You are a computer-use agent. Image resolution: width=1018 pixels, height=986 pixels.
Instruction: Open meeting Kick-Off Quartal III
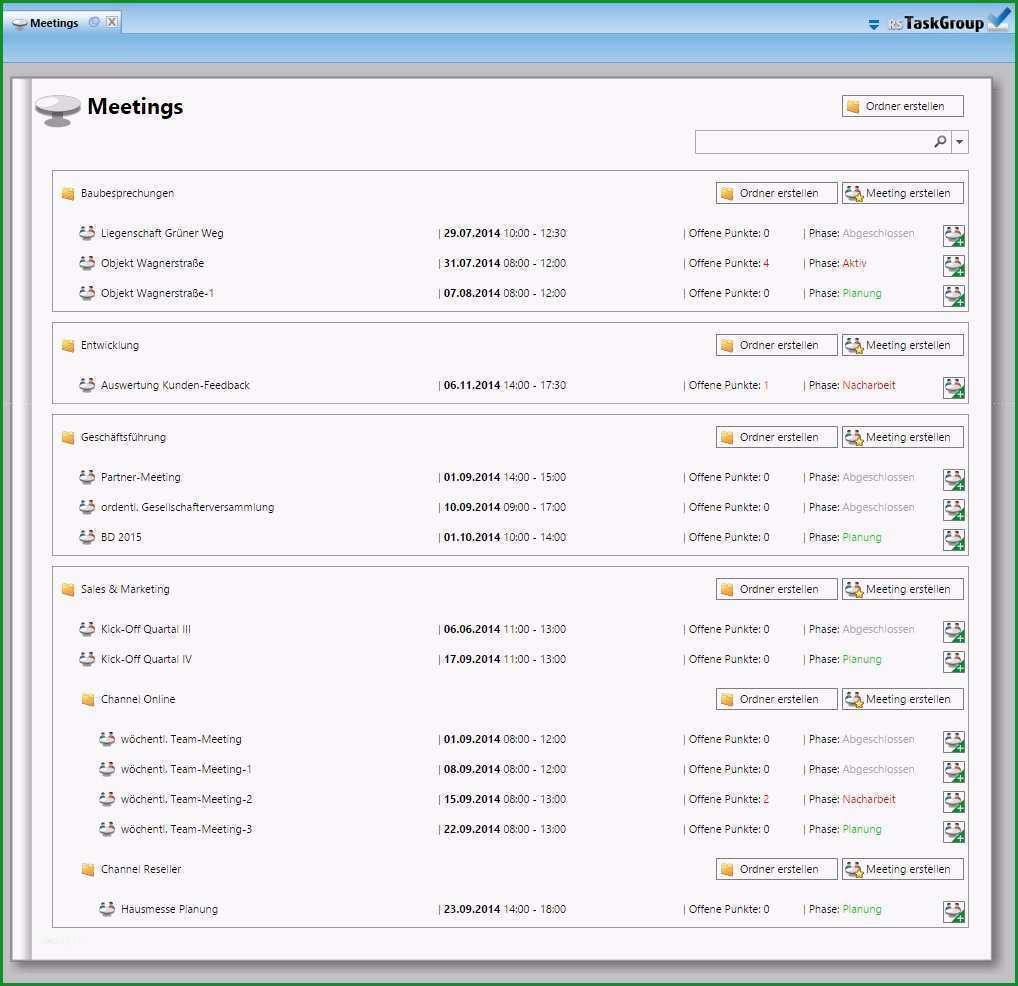pos(145,629)
